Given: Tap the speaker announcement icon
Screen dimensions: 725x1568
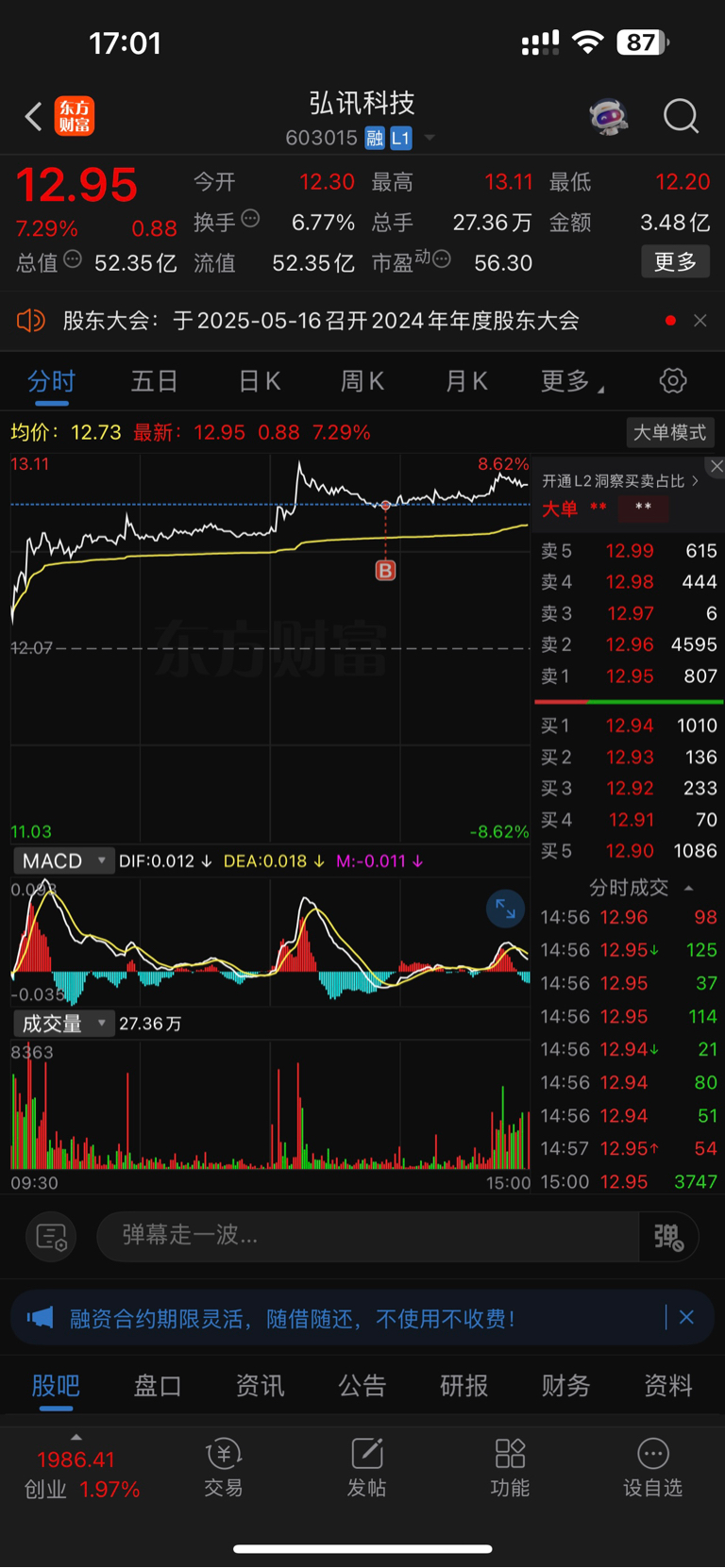Looking at the screenshot, I should click(30, 321).
